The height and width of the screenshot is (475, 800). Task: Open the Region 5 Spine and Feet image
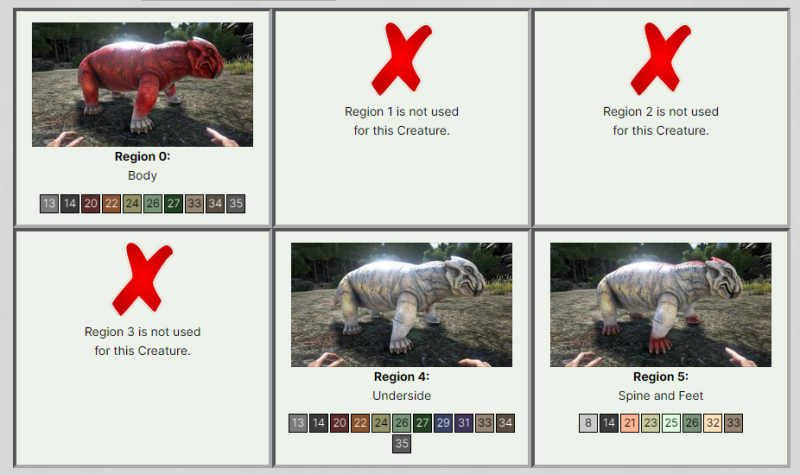click(661, 305)
